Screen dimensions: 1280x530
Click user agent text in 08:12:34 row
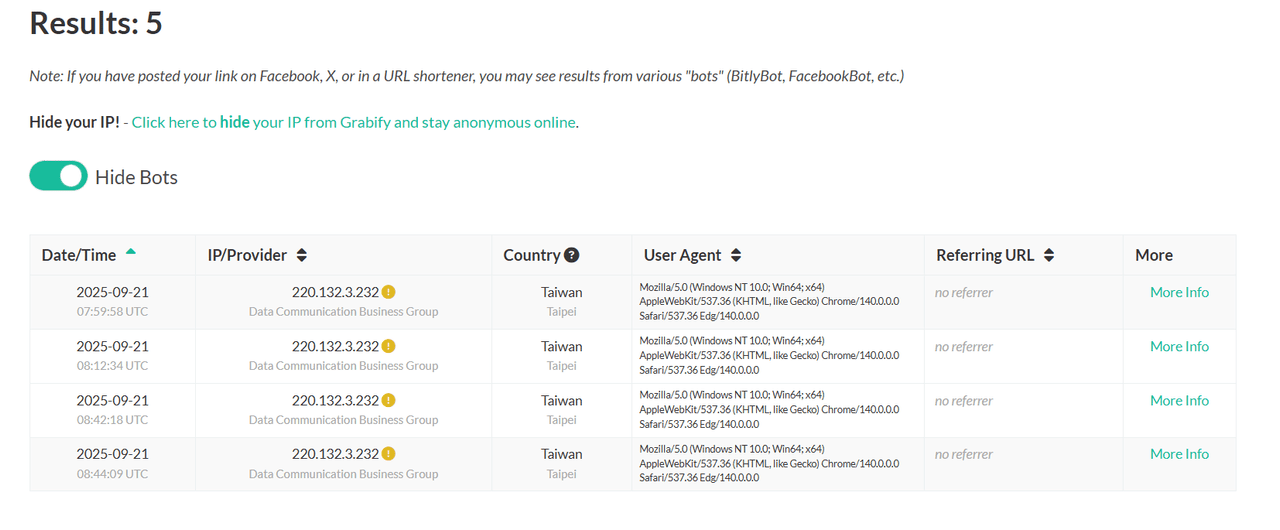[769, 355]
